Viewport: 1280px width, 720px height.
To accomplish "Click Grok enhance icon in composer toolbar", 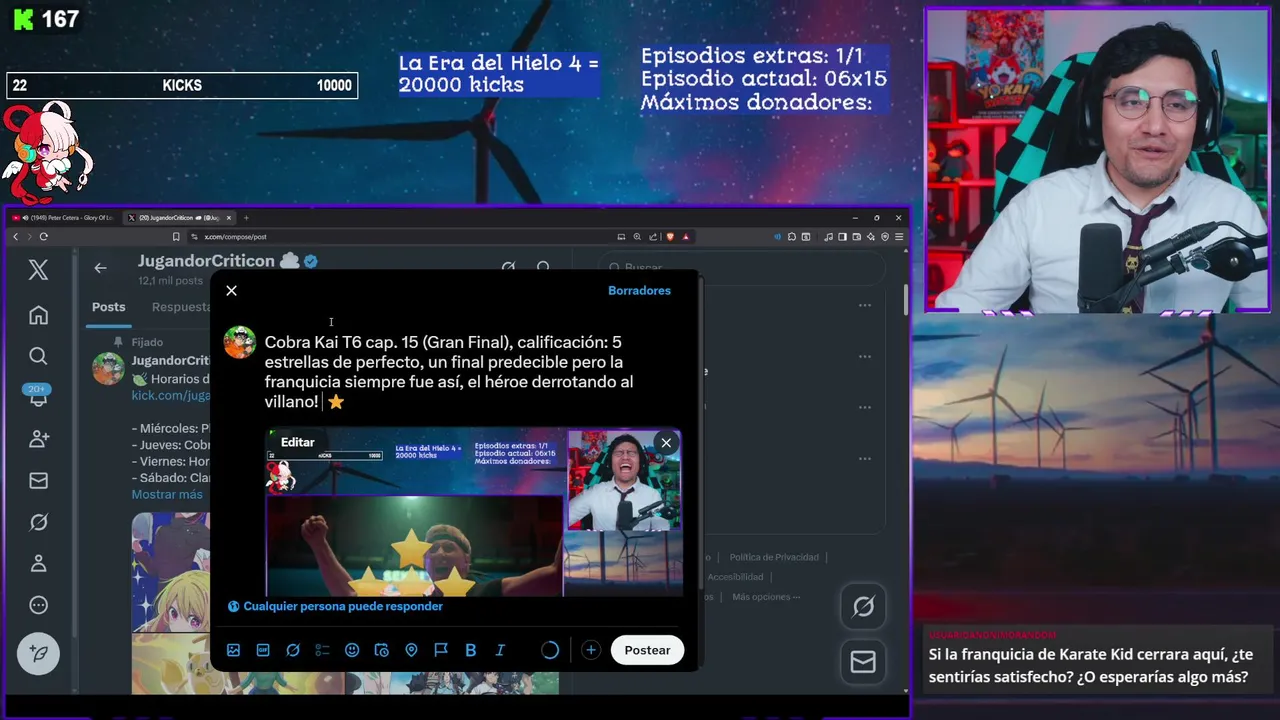I will (x=293, y=650).
